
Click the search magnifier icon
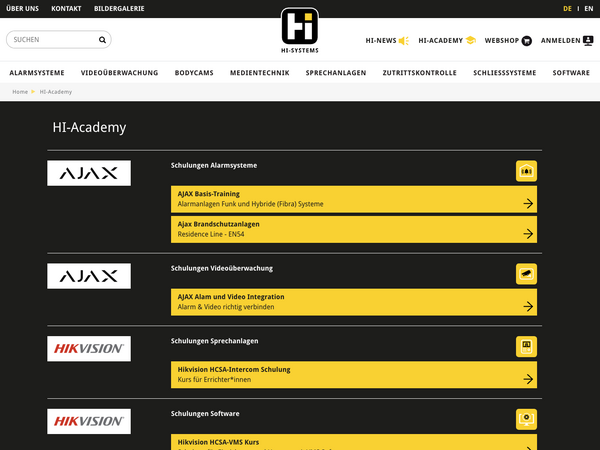click(102, 40)
